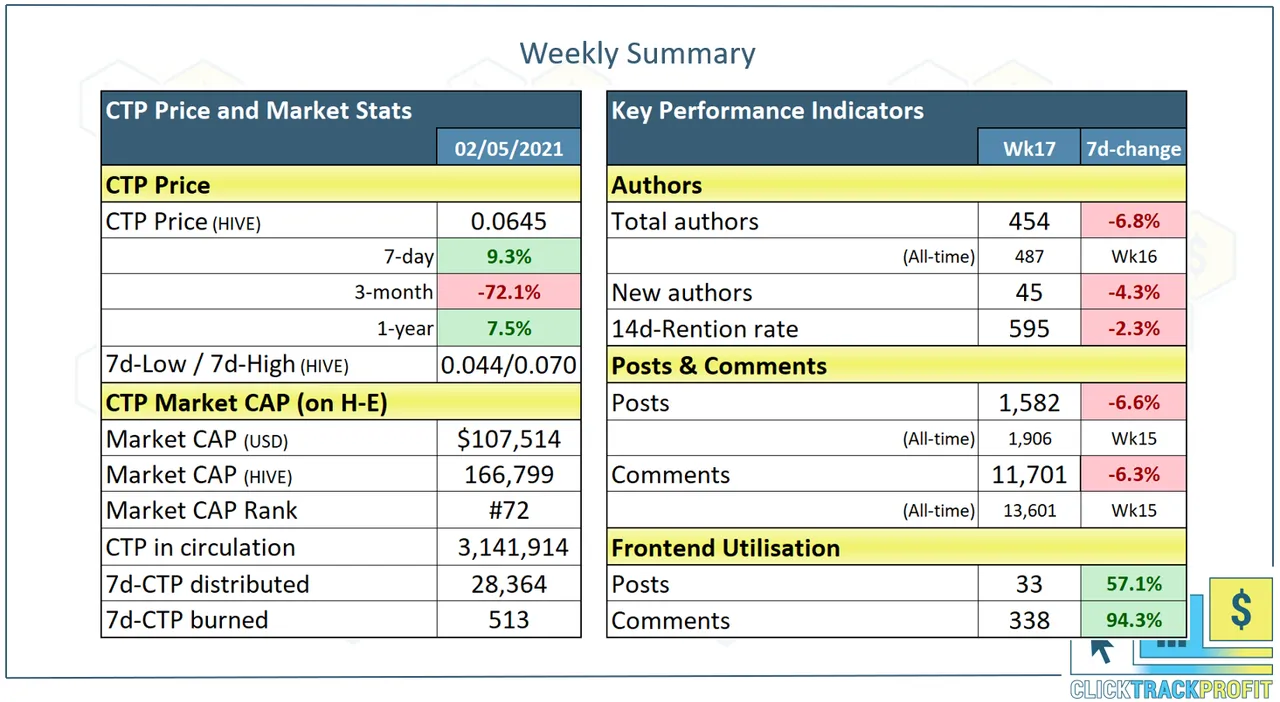Select the 454 total authors value
The image size is (1280, 702).
(1029, 221)
